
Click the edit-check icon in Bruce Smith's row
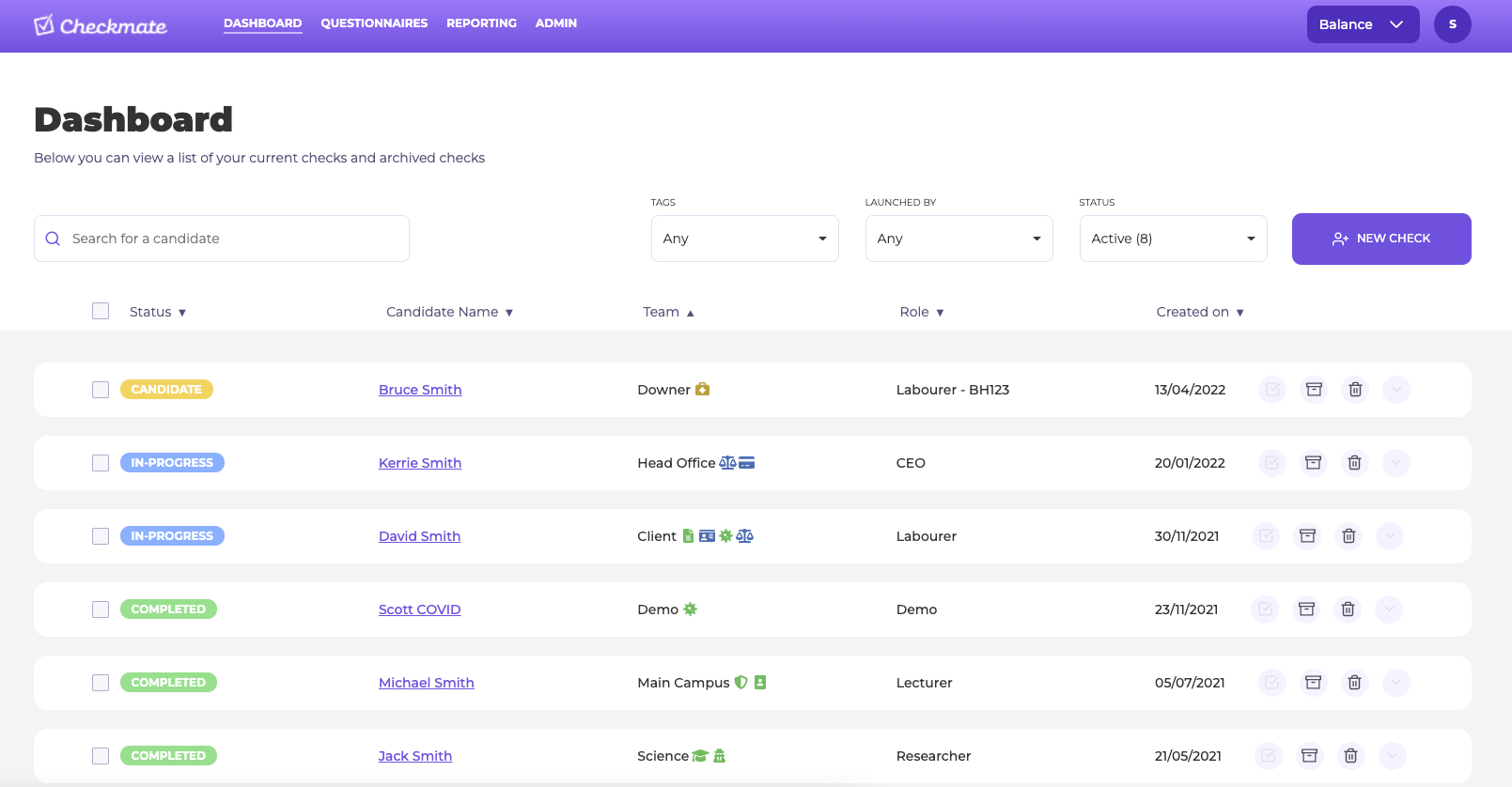[x=1272, y=390]
